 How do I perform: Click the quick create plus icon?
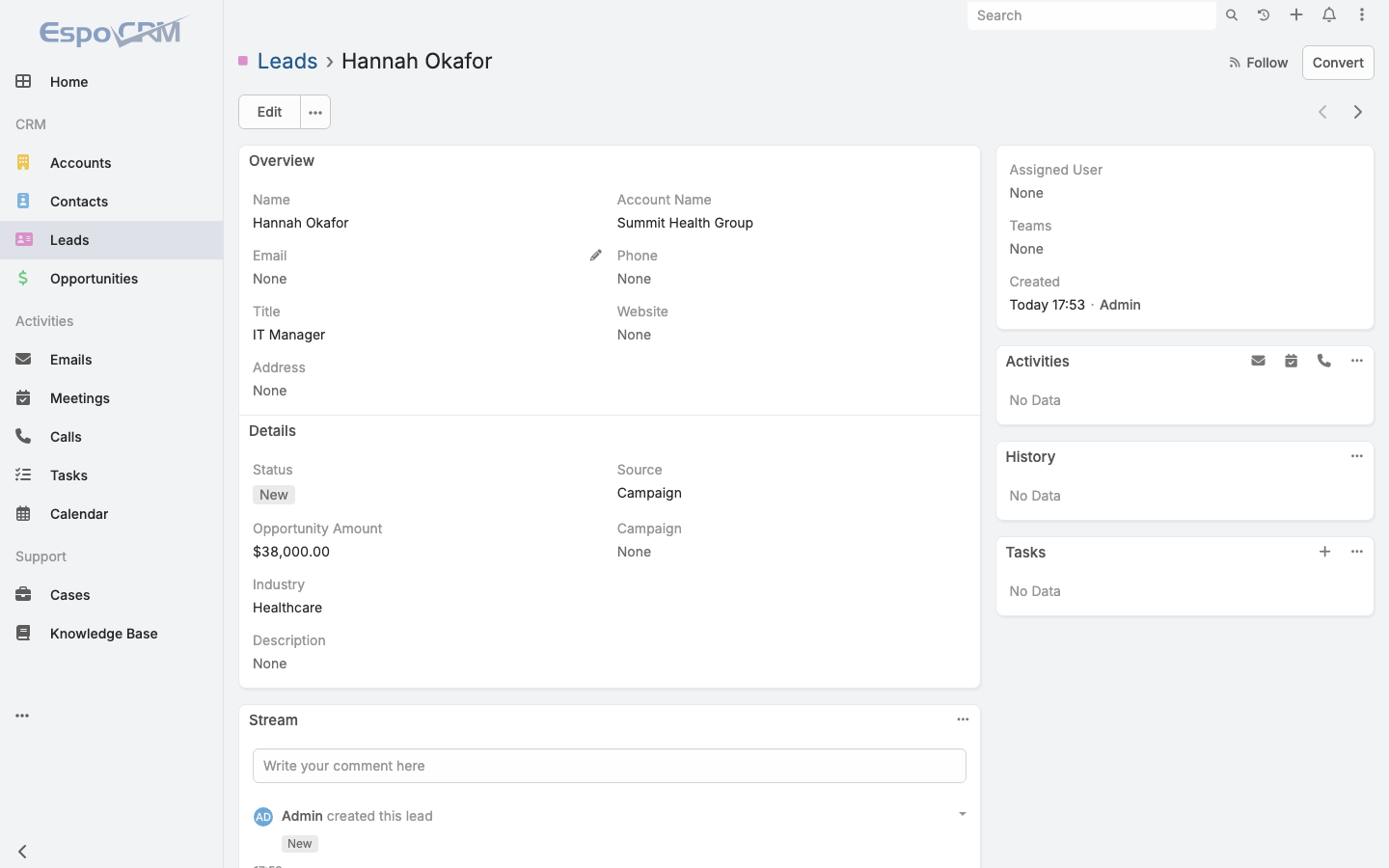(x=1296, y=15)
